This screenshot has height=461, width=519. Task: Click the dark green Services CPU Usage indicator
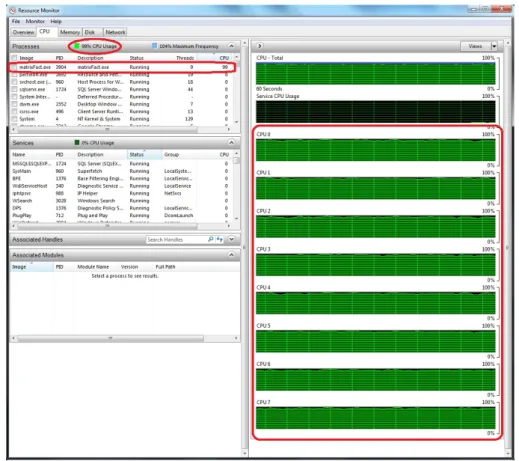point(77,143)
